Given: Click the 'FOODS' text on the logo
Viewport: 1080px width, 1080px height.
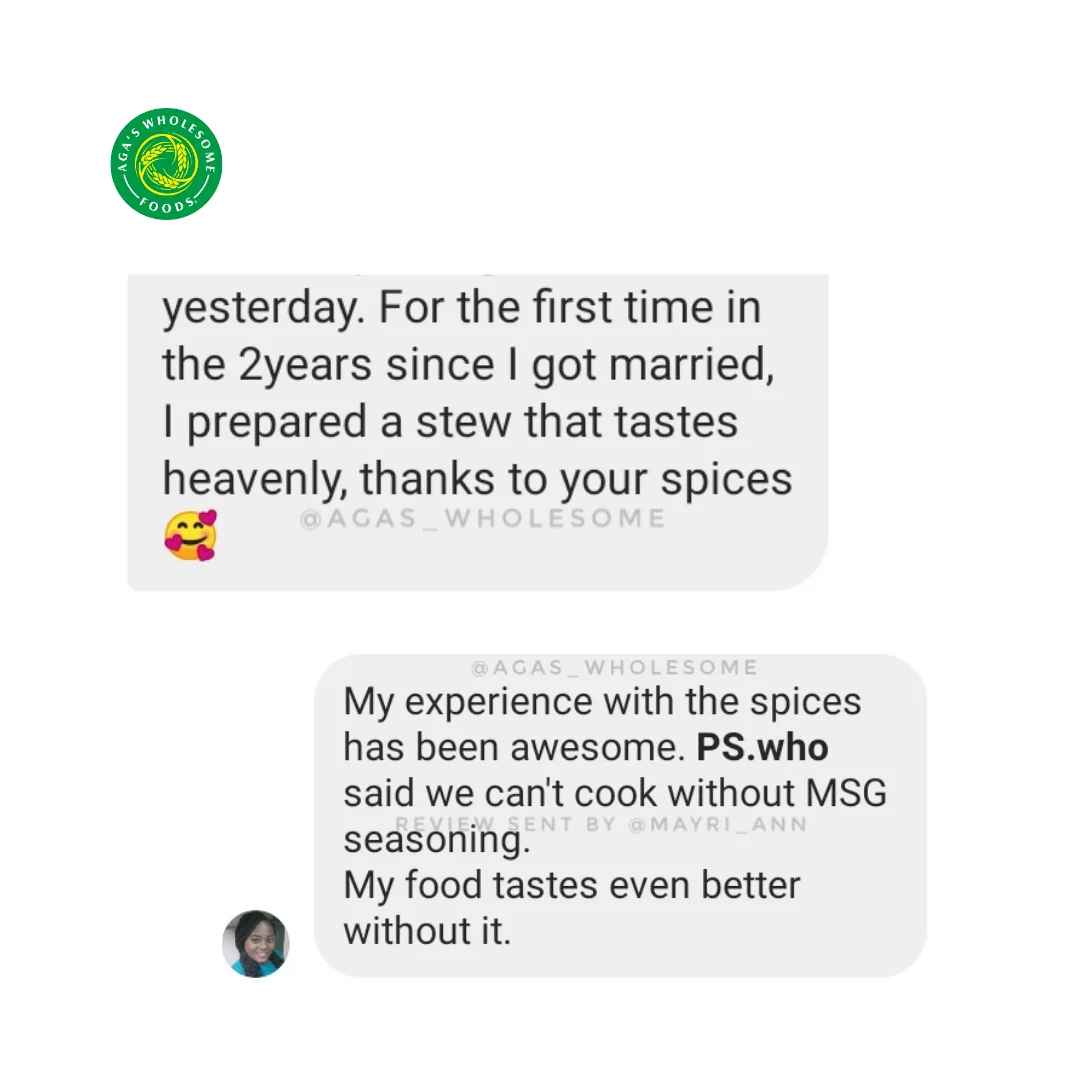Looking at the screenshot, I should point(166,205).
